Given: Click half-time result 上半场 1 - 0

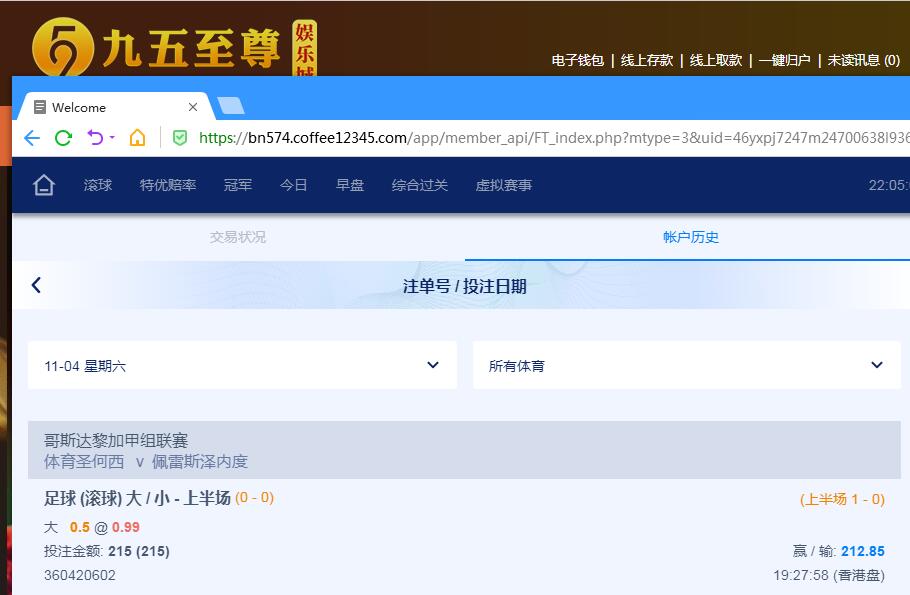Looking at the screenshot, I should (842, 499).
